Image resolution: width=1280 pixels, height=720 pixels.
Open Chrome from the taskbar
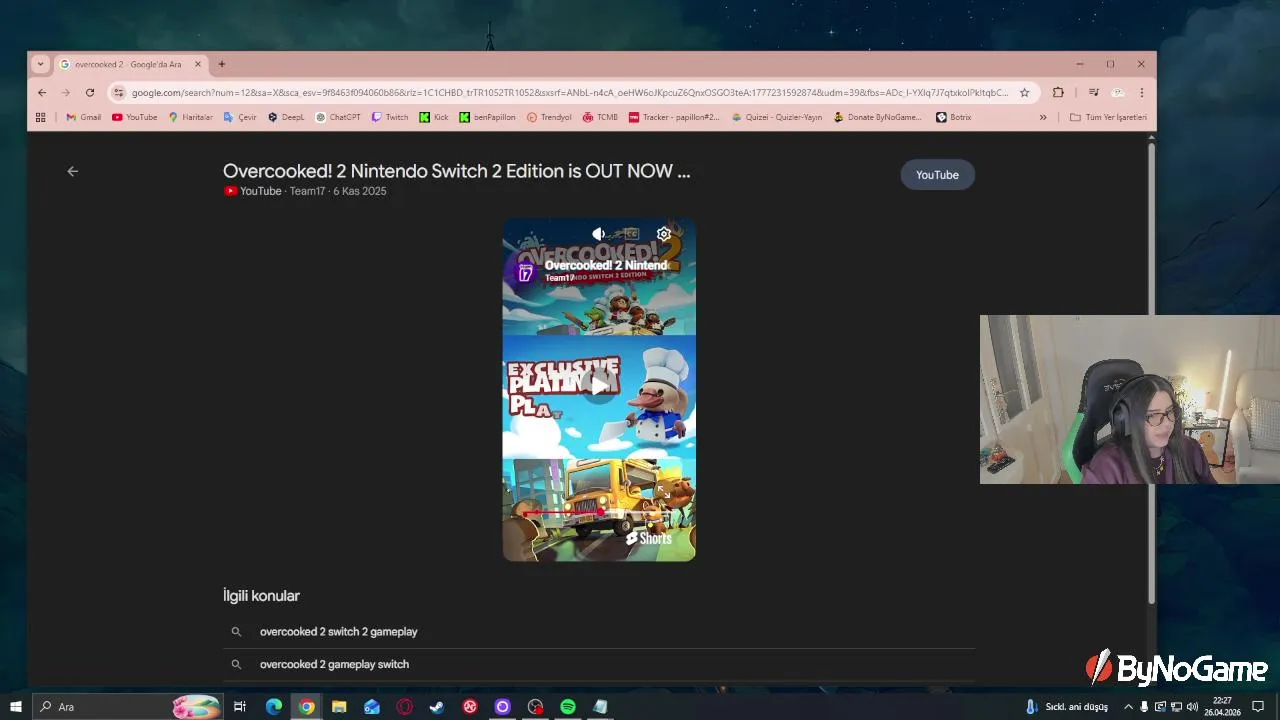pyautogui.click(x=306, y=707)
